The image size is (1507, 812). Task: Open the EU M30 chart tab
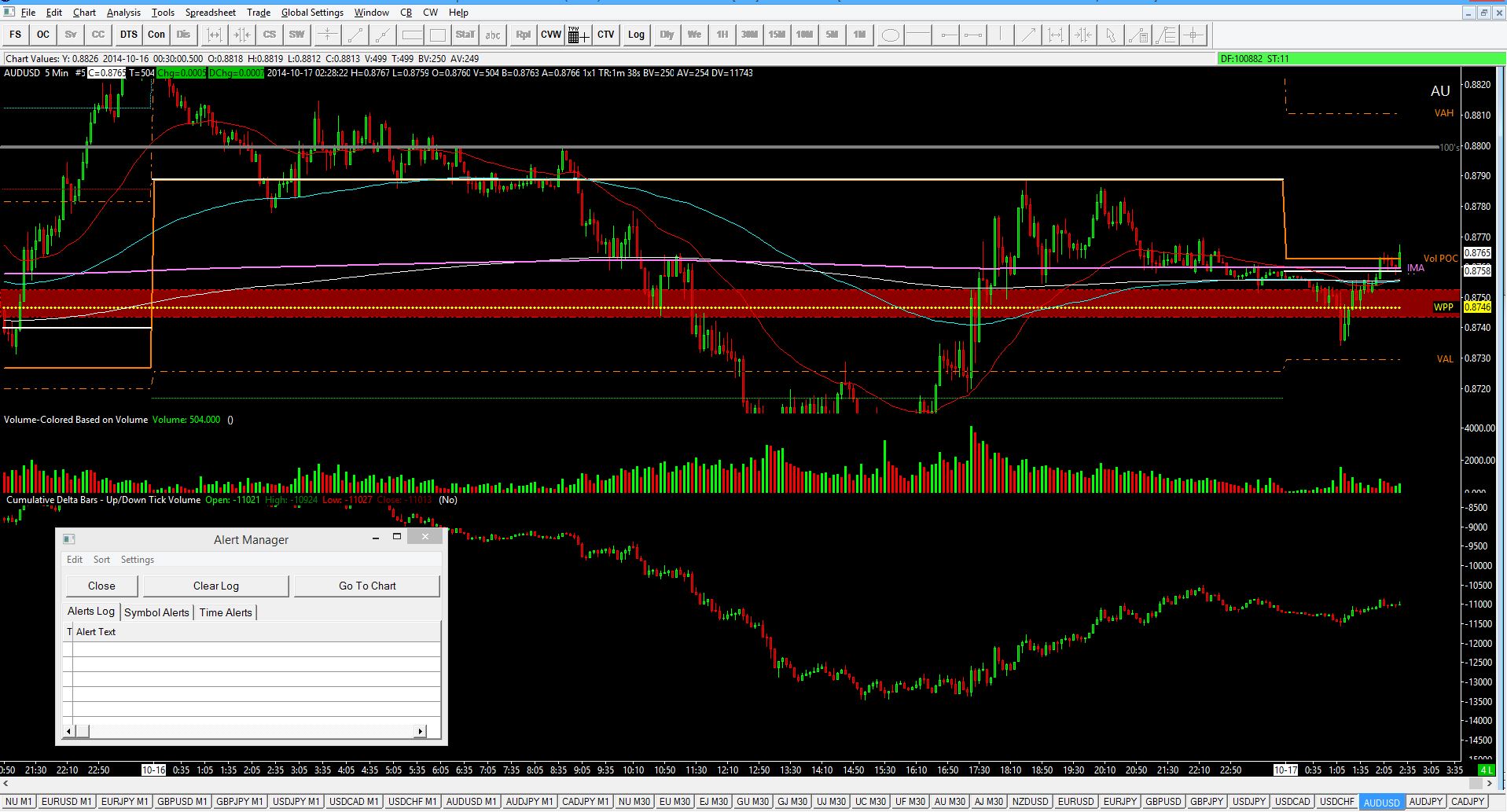coord(674,802)
